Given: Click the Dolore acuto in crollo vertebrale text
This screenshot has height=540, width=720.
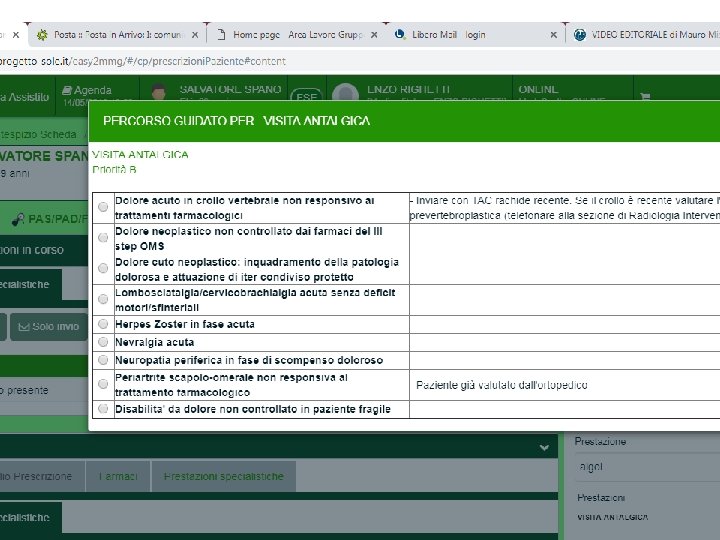Looking at the screenshot, I should coord(245,208).
